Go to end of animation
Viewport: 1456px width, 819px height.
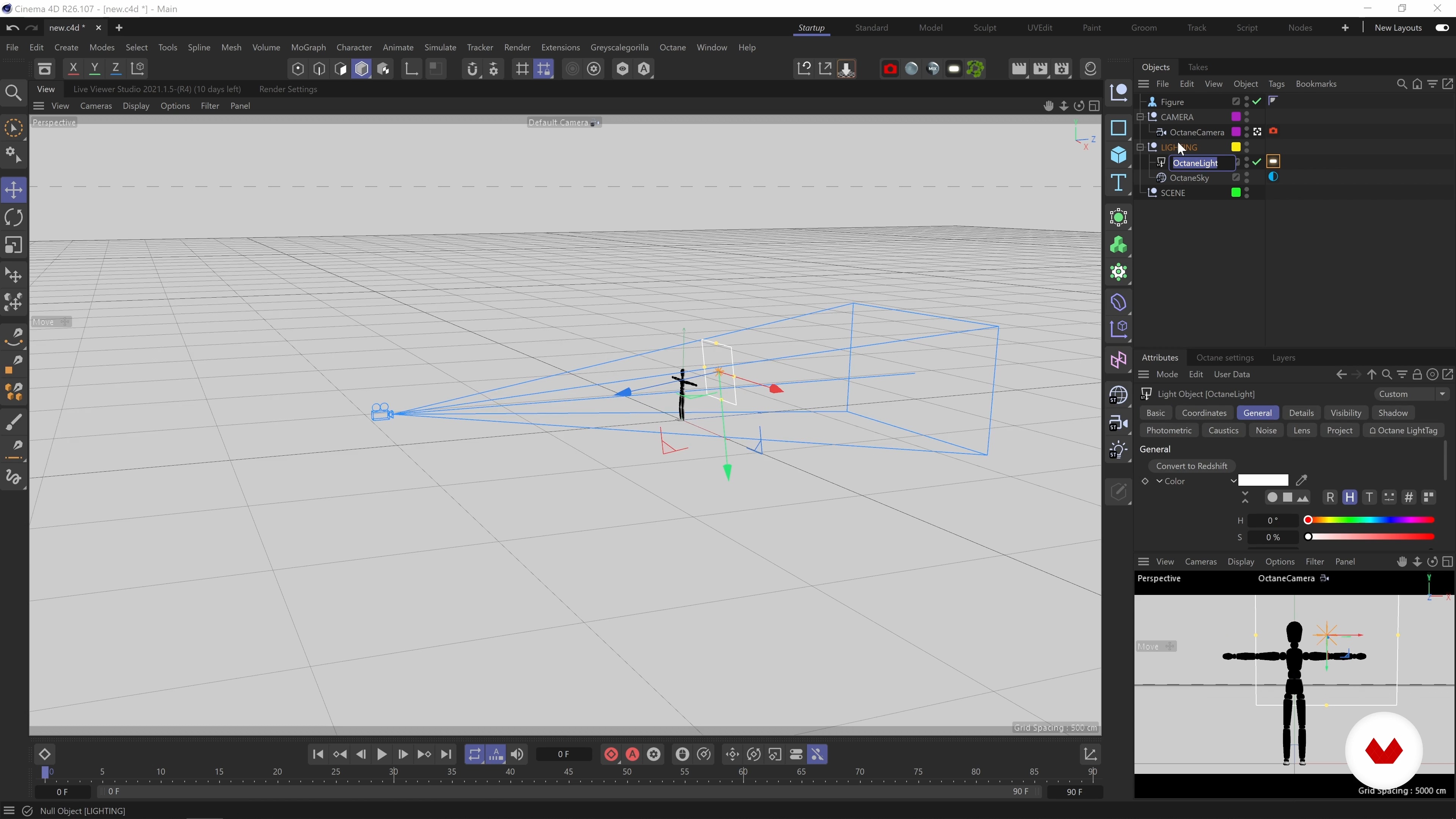pos(446,755)
